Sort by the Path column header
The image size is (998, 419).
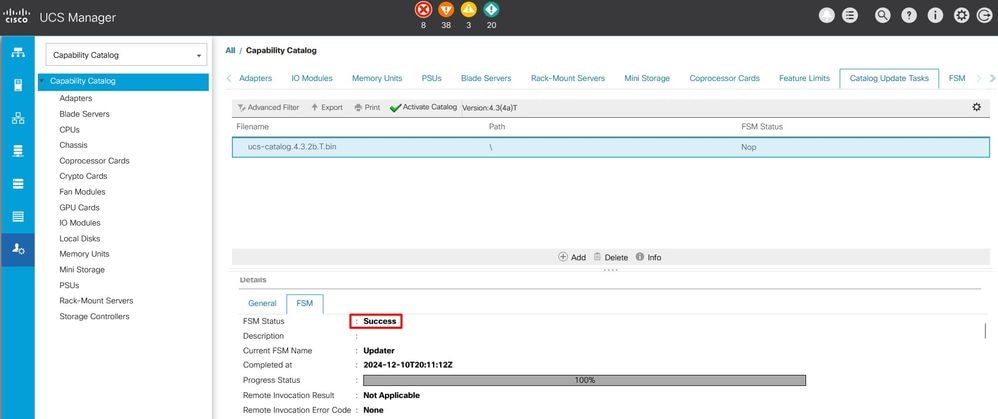tap(496, 127)
